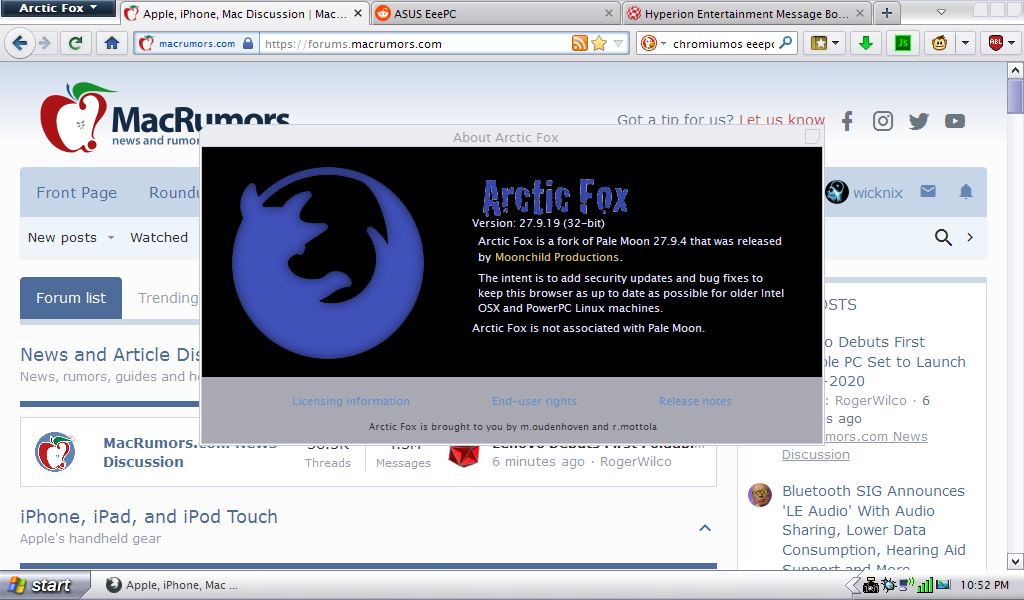The image size is (1024, 600).
Task: Open the Greasemonkey dropdown arrow
Action: point(965,44)
